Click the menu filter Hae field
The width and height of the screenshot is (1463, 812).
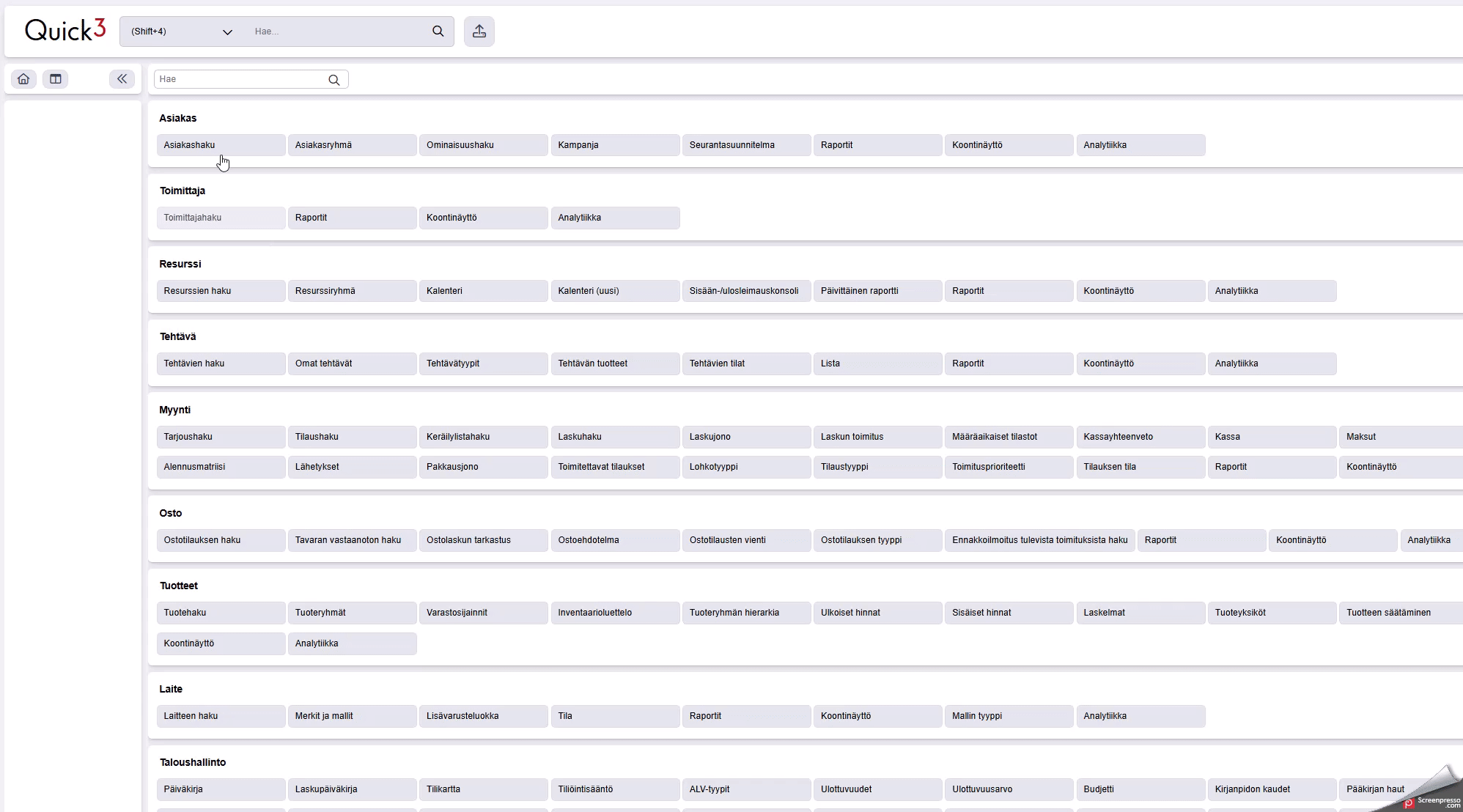(x=240, y=79)
